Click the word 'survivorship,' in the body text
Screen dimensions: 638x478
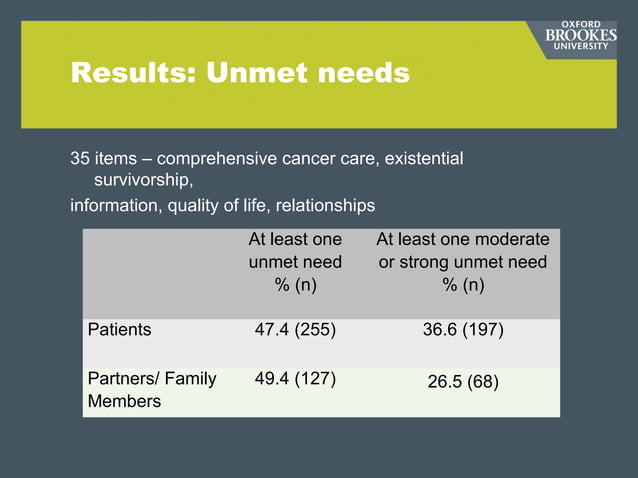[x=143, y=181]
